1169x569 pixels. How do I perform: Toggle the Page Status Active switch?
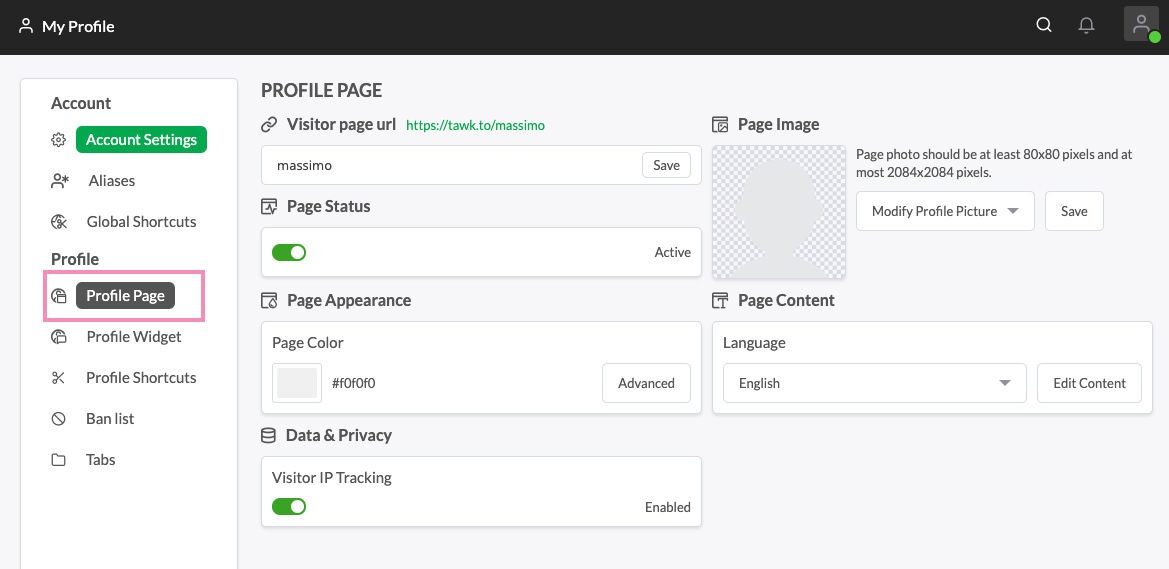click(289, 252)
